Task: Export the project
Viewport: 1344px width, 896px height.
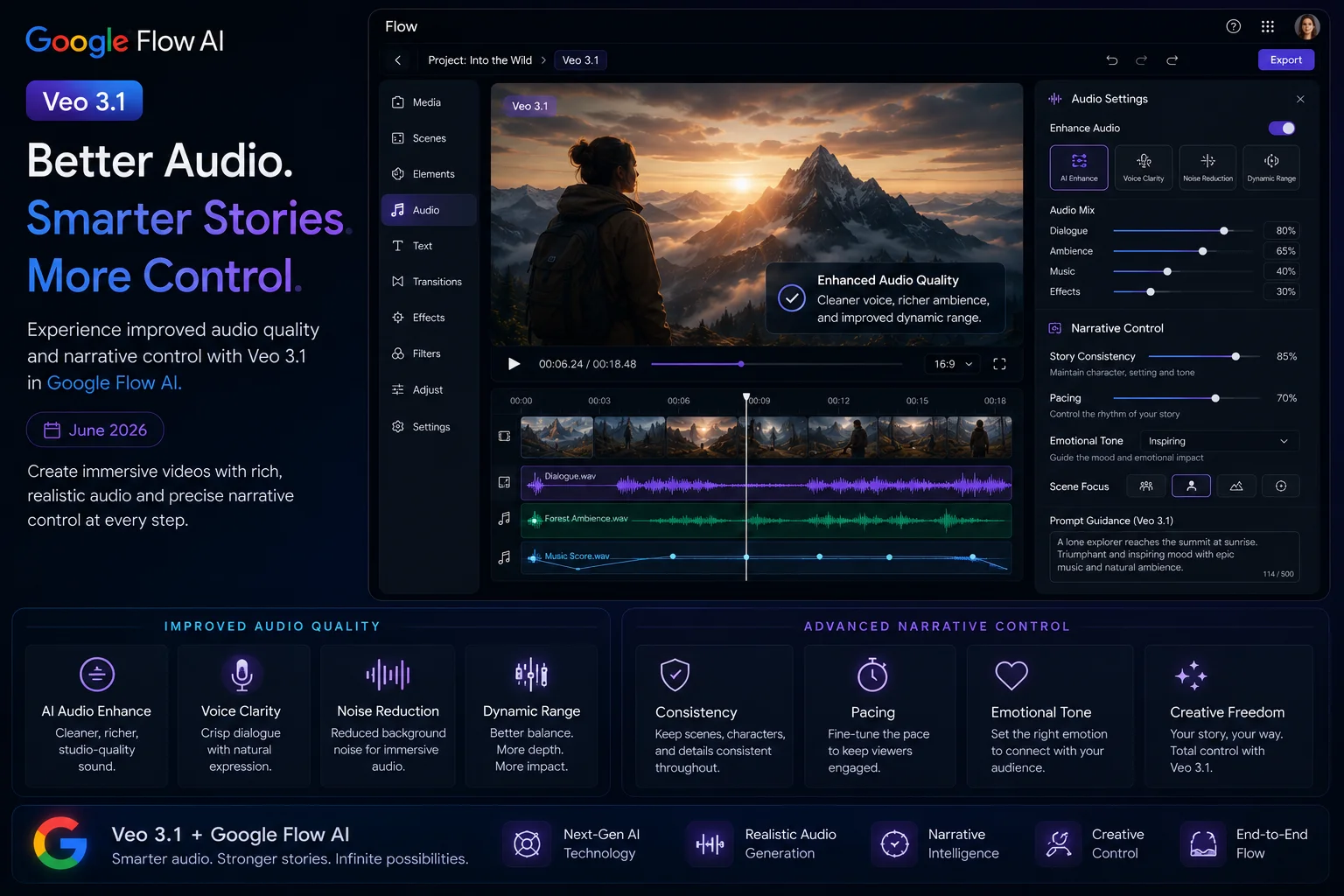Action: pyautogui.click(x=1286, y=59)
